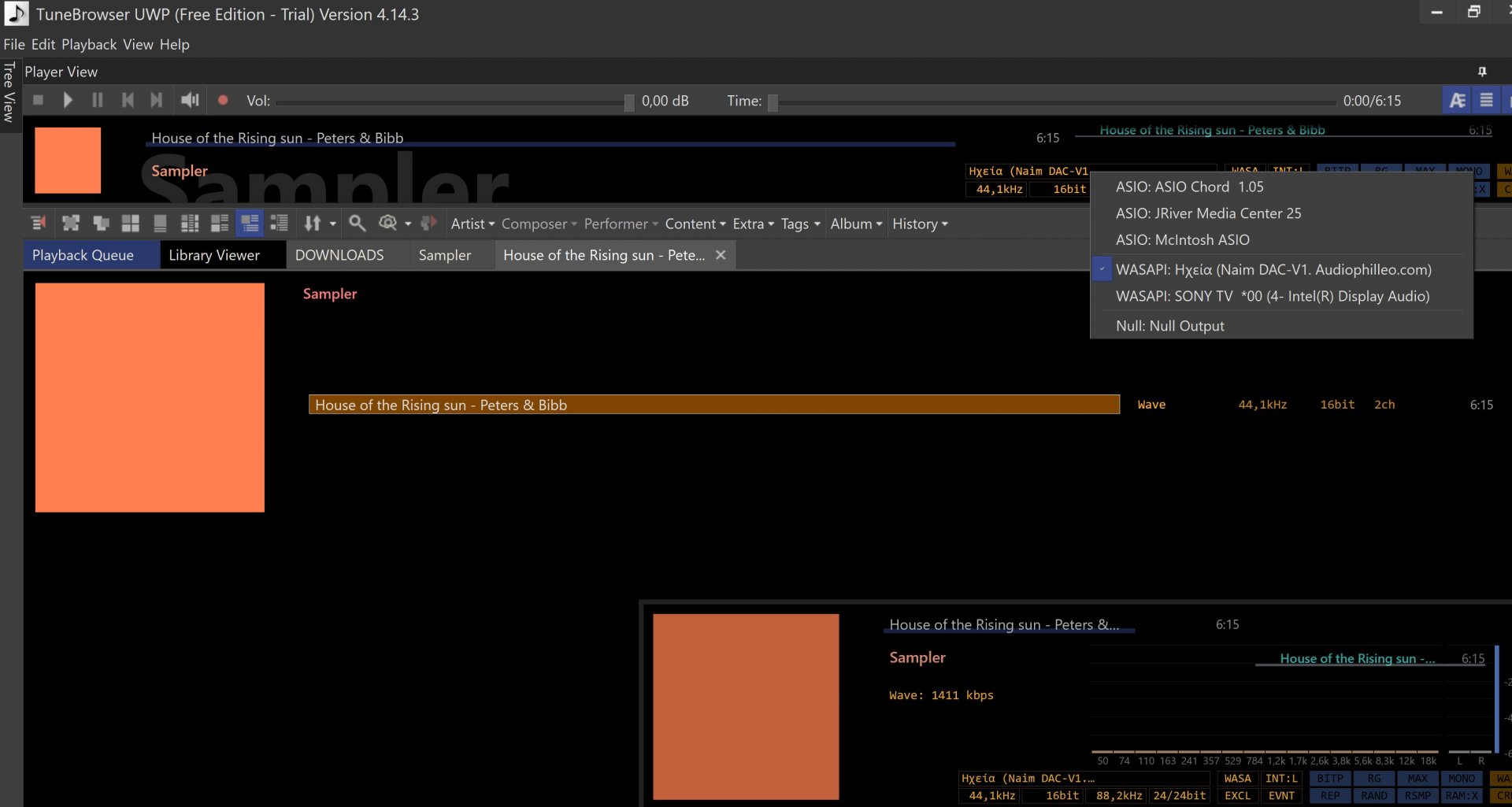Expand the Album dropdown filter
The image size is (1512, 807).
tap(856, 224)
